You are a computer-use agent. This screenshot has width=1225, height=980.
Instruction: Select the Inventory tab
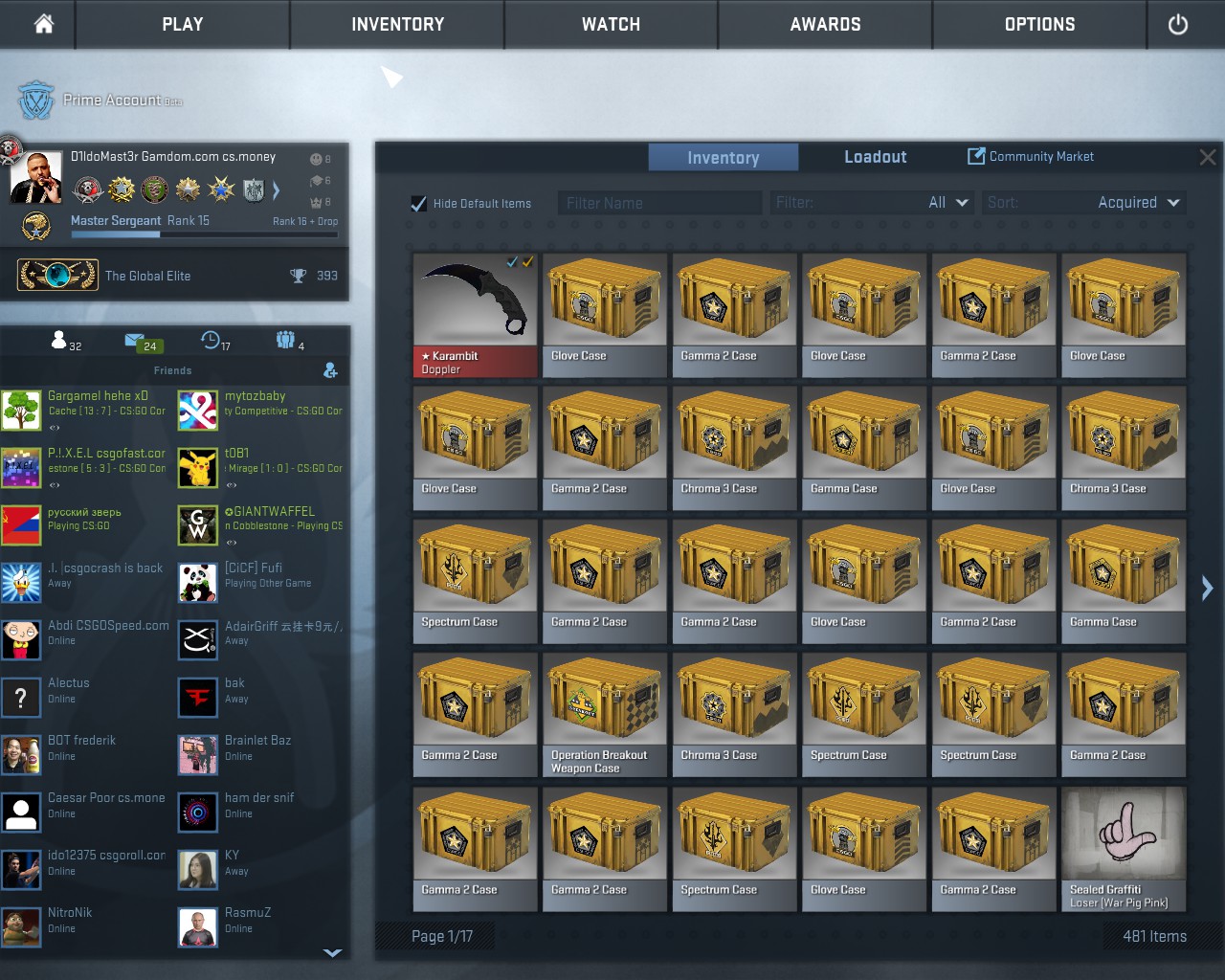click(x=724, y=157)
